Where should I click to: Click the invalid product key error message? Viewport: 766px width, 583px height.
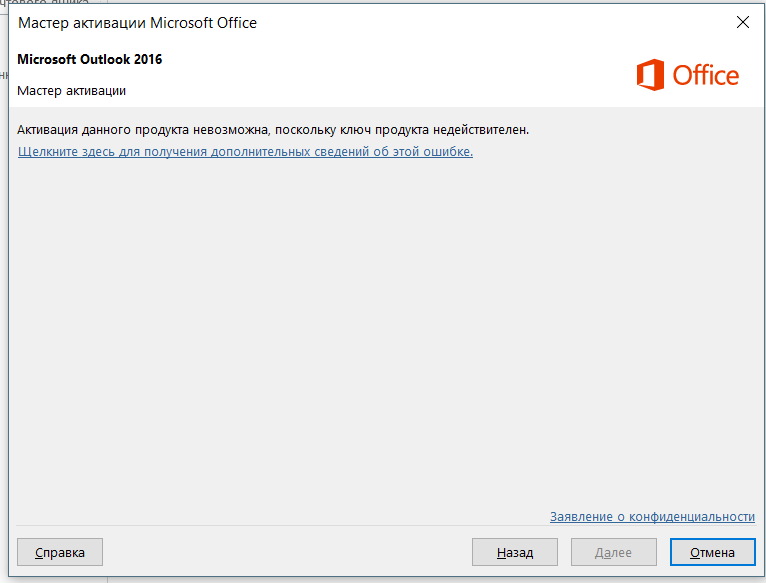[x=273, y=130]
